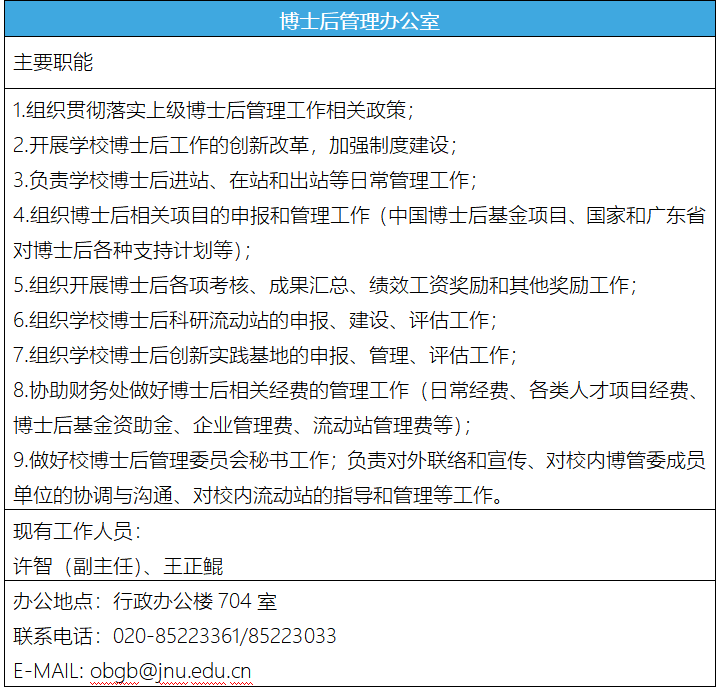
Task: Click the office location 行政办公楼 704 室
Action: 195,601
